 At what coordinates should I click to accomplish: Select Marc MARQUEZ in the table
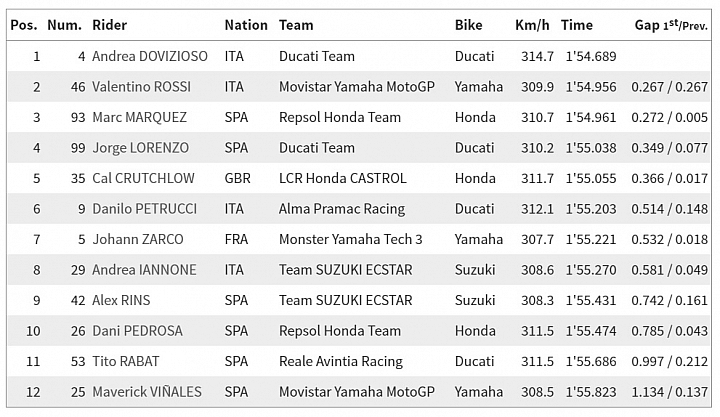click(140, 117)
